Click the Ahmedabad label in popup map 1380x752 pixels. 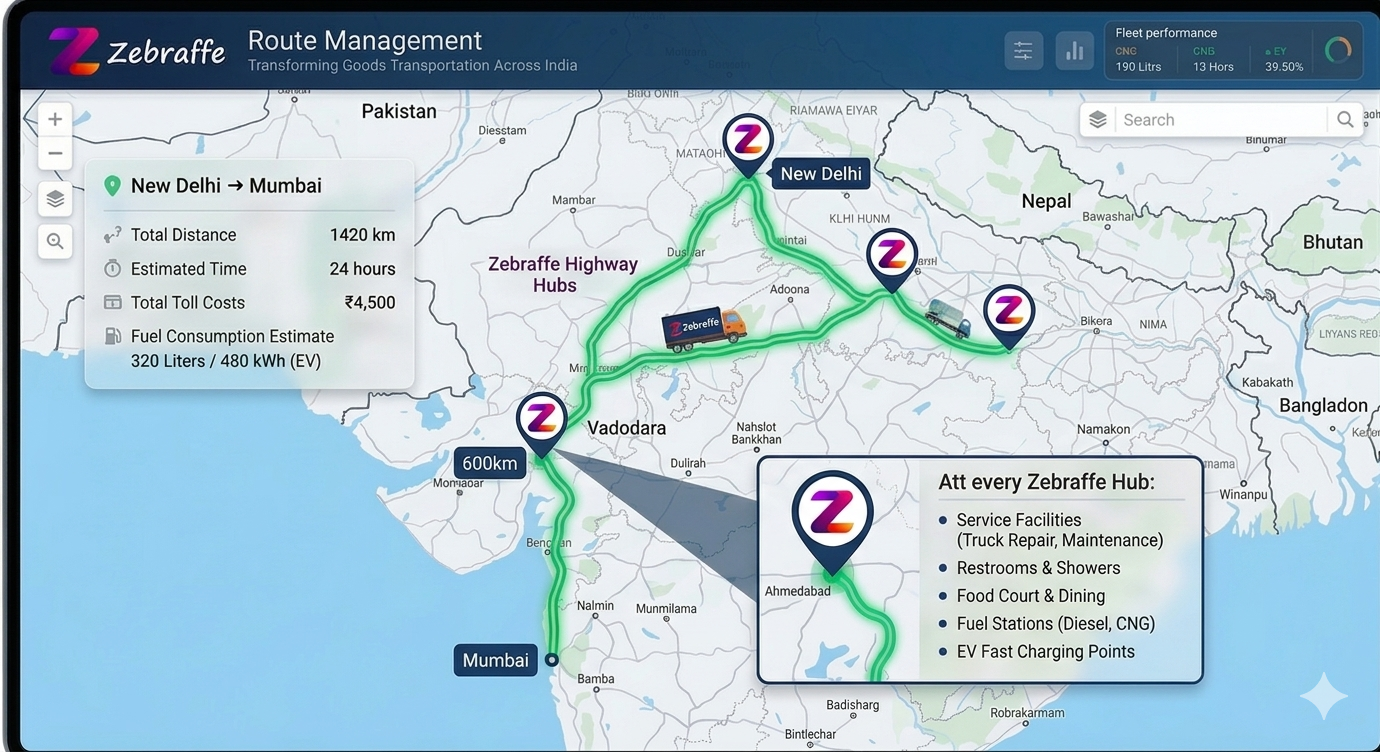(x=797, y=591)
